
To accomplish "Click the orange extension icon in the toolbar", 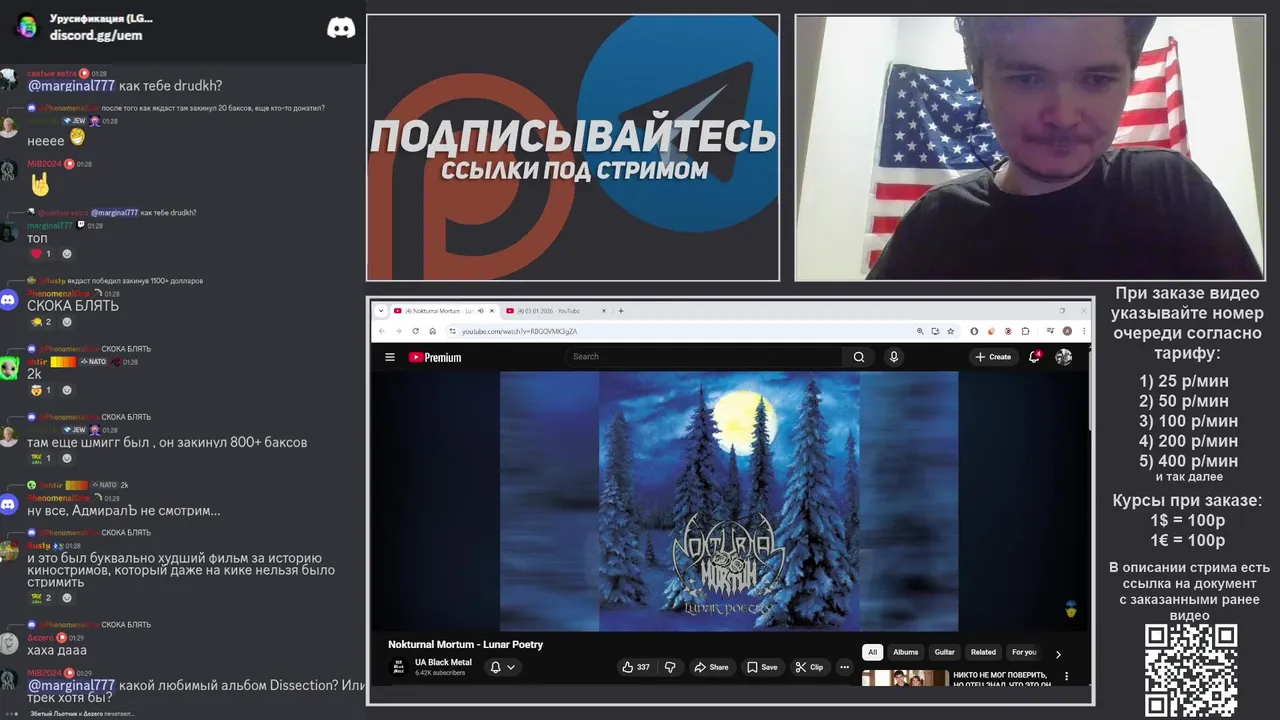I will [x=991, y=331].
